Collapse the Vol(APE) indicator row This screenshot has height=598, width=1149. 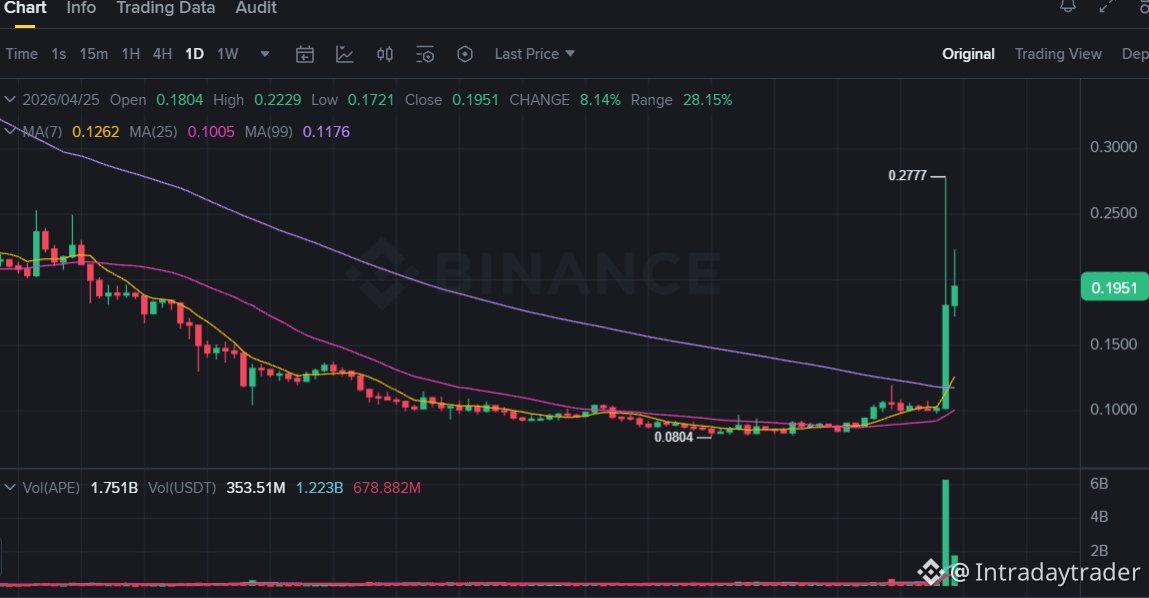(x=10, y=487)
